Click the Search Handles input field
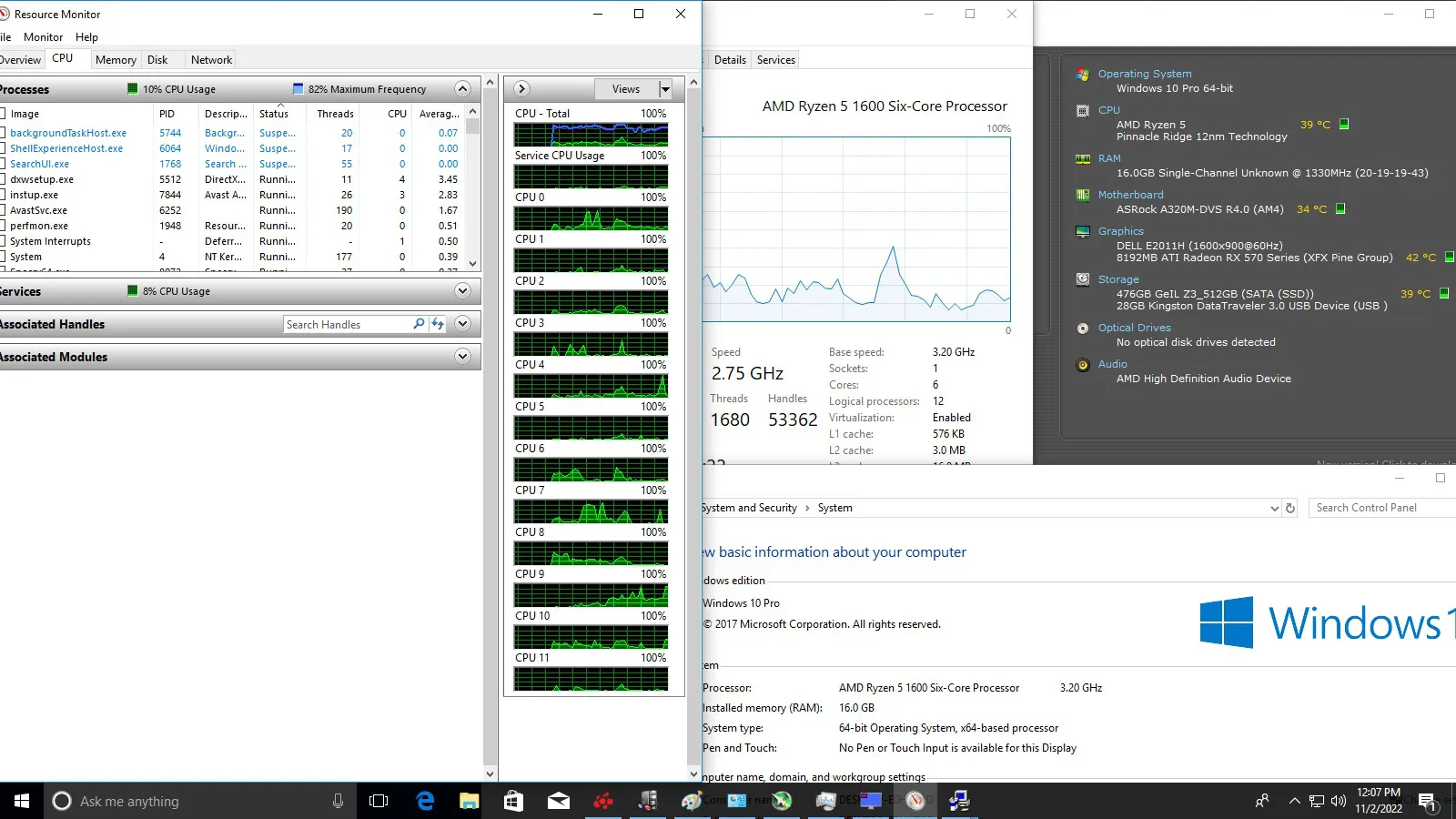 tap(347, 324)
